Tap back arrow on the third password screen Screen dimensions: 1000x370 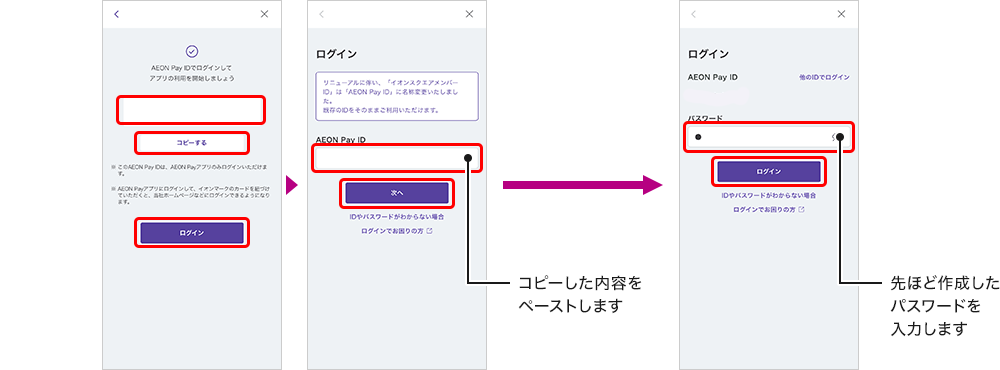click(693, 14)
